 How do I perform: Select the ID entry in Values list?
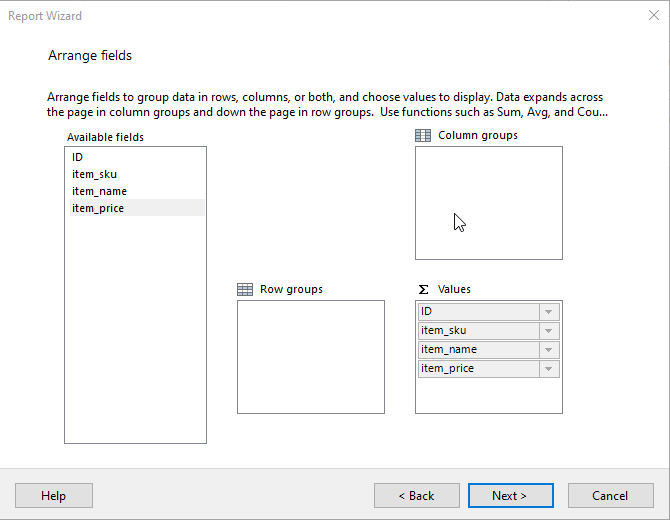(479, 312)
